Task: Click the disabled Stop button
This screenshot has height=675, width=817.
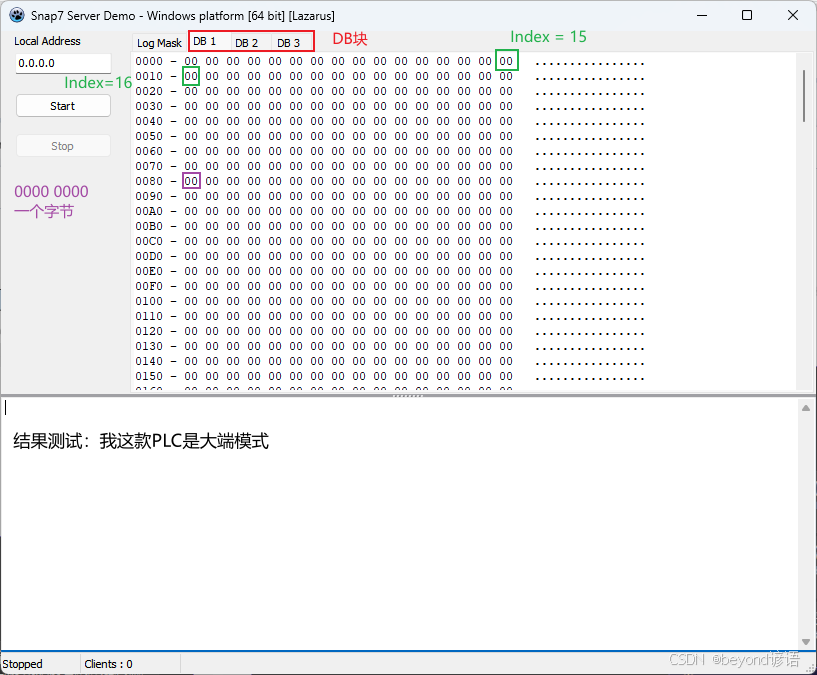Action: click(x=63, y=146)
